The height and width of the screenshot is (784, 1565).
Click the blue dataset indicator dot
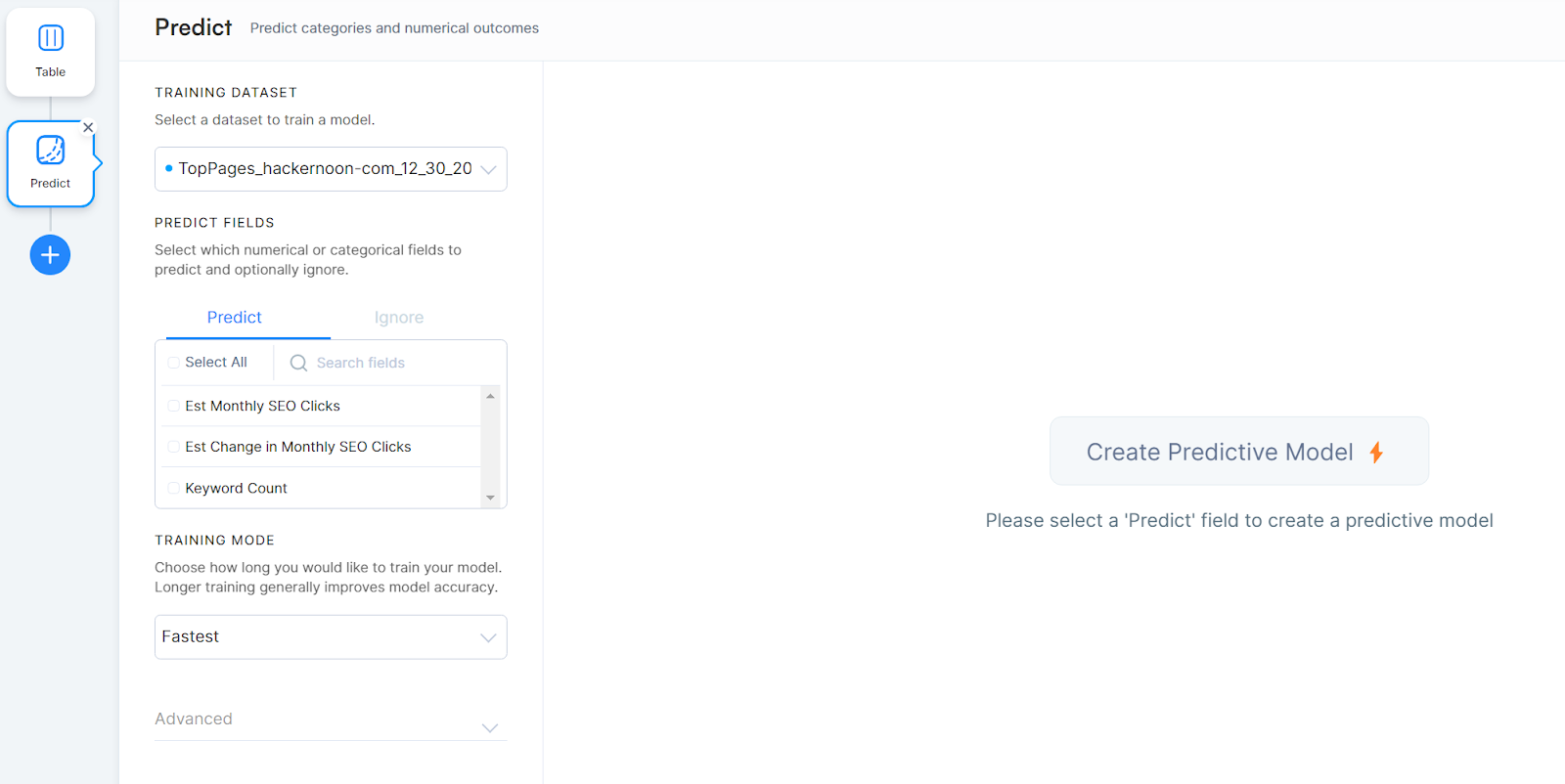coord(169,168)
